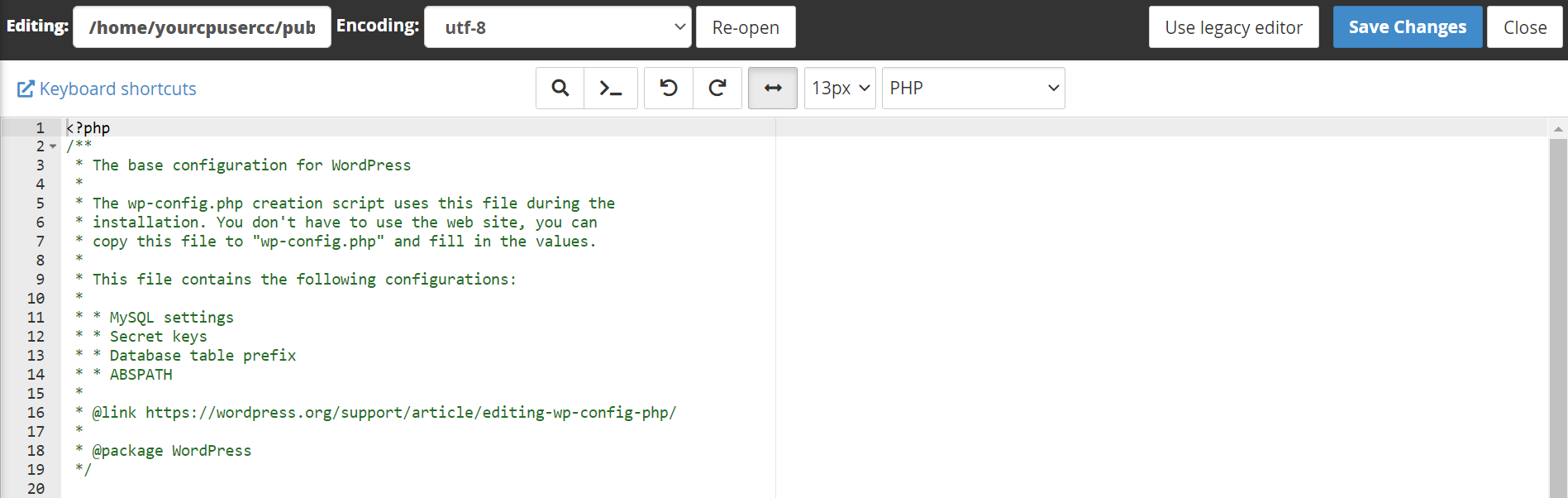Toggle line wrap button
This screenshot has width=1568, height=498.
click(772, 89)
